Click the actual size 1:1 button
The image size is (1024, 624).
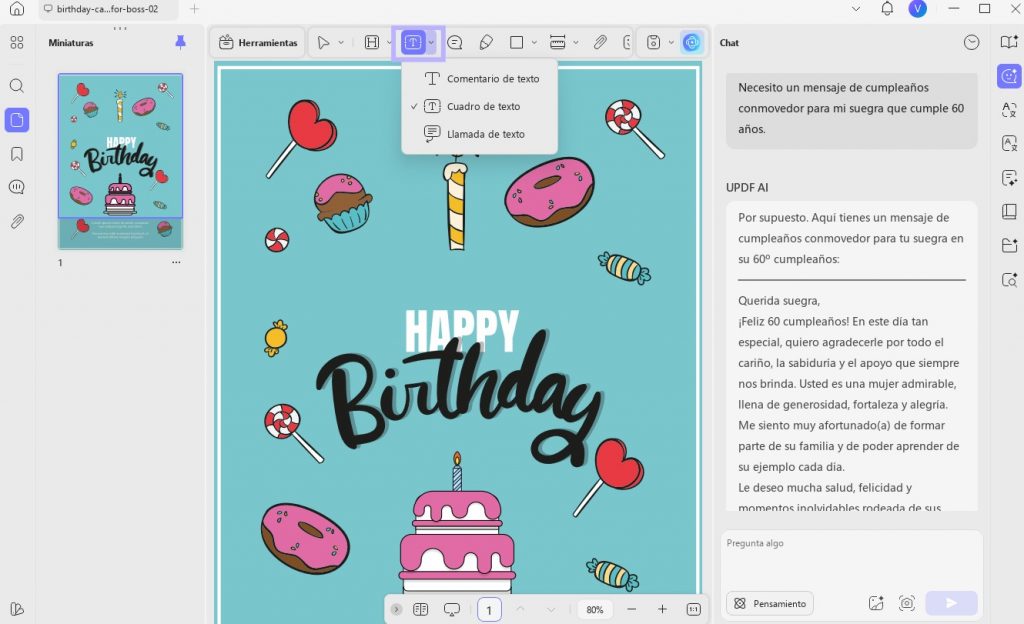coord(694,609)
